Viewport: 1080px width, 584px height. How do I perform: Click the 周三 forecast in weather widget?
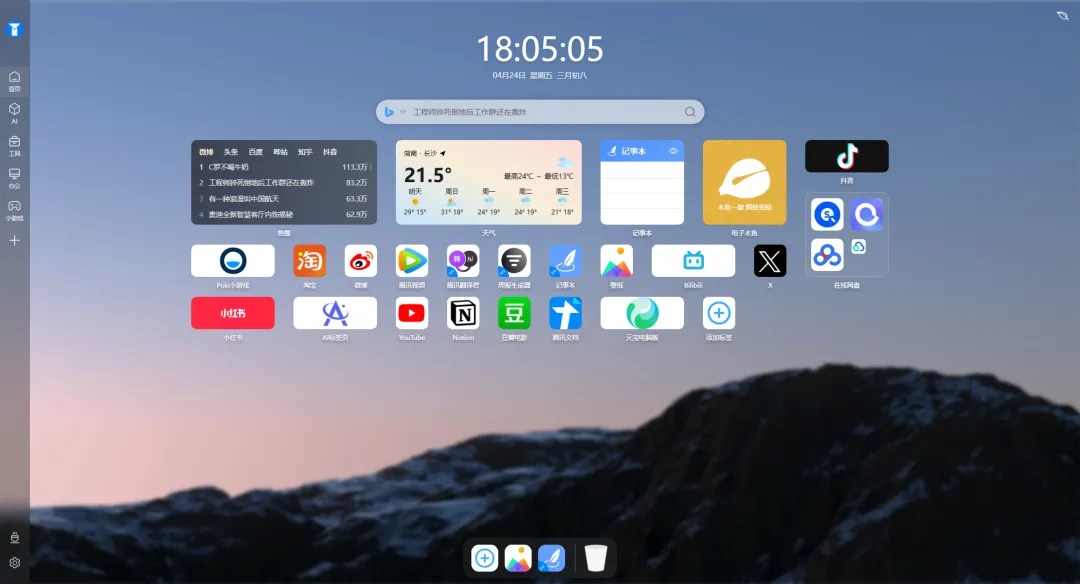pos(562,202)
